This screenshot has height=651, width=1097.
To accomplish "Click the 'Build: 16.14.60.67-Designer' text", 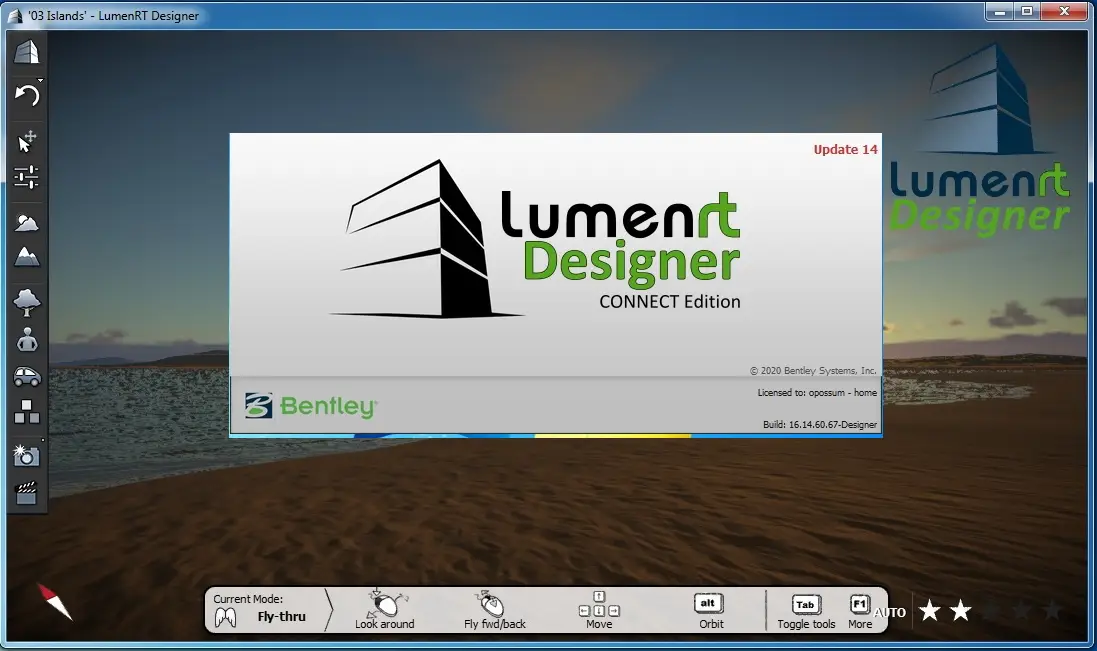I will click(820, 424).
